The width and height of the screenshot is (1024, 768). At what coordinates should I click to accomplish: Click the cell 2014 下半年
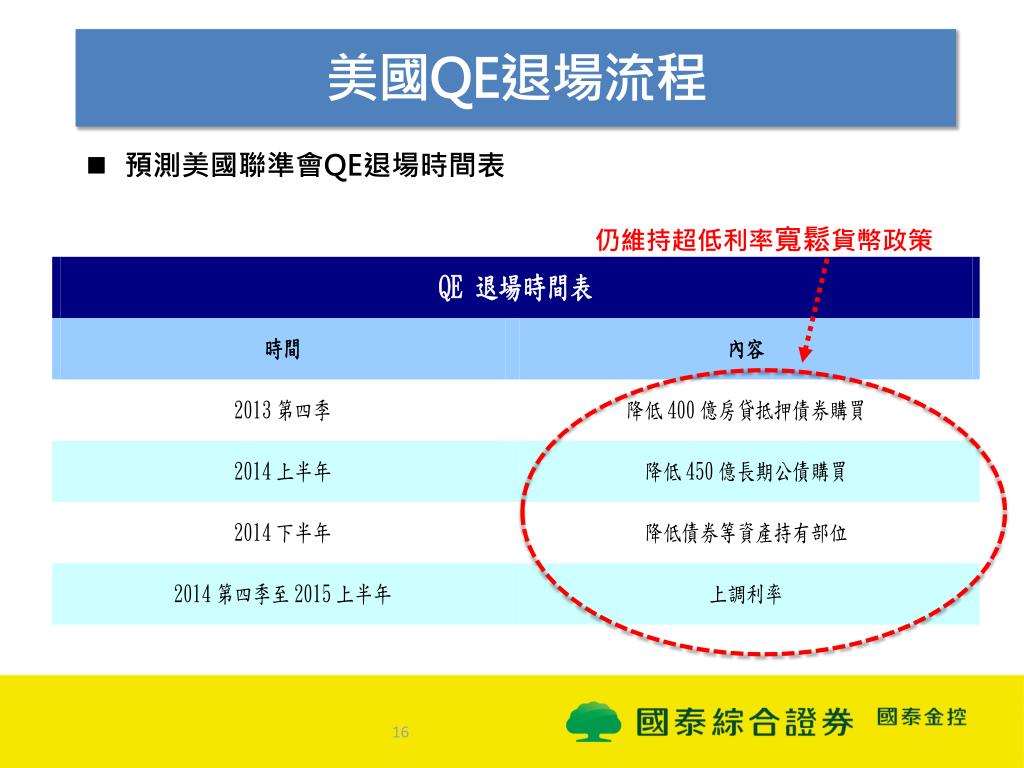282,533
